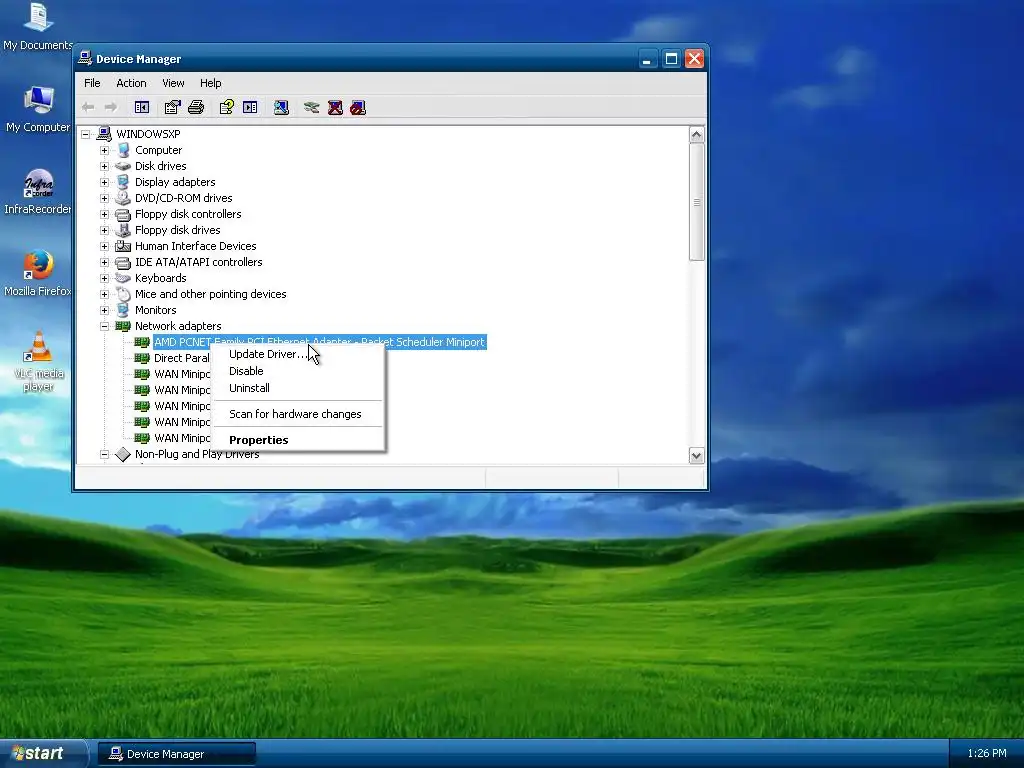Click Update Driver toolbar icon

click(312, 107)
